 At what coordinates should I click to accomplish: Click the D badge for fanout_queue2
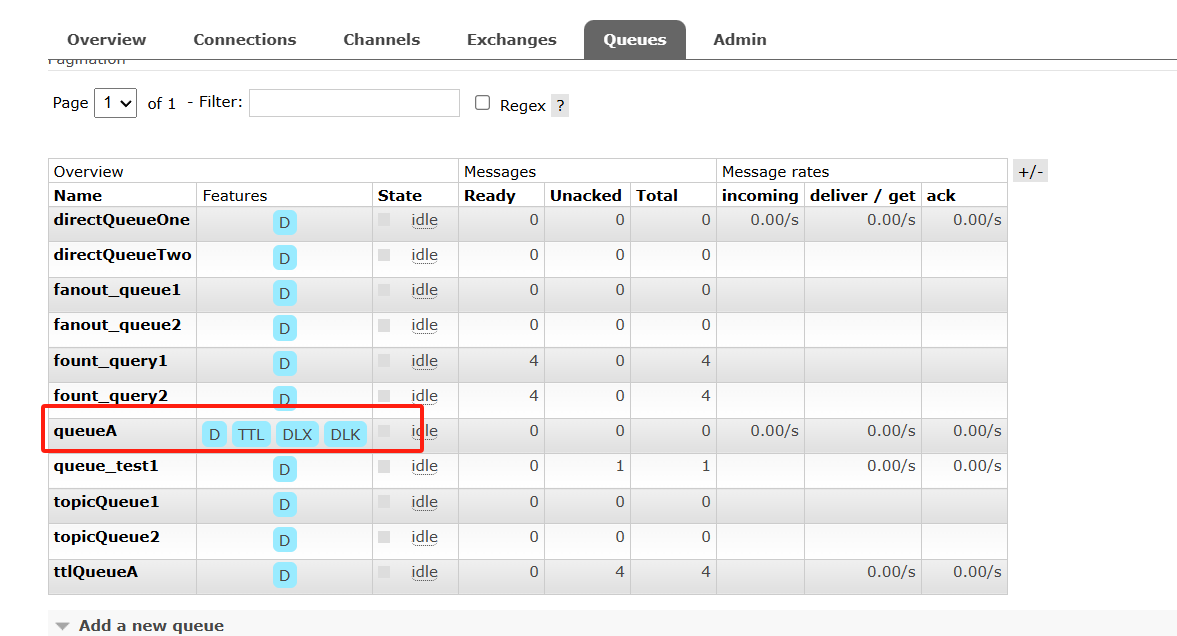coord(284,328)
